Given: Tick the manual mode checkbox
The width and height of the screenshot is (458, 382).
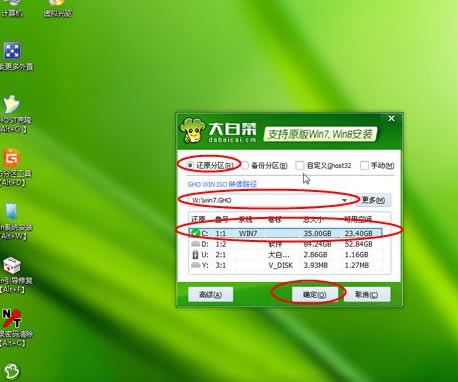Looking at the screenshot, I should [x=364, y=165].
